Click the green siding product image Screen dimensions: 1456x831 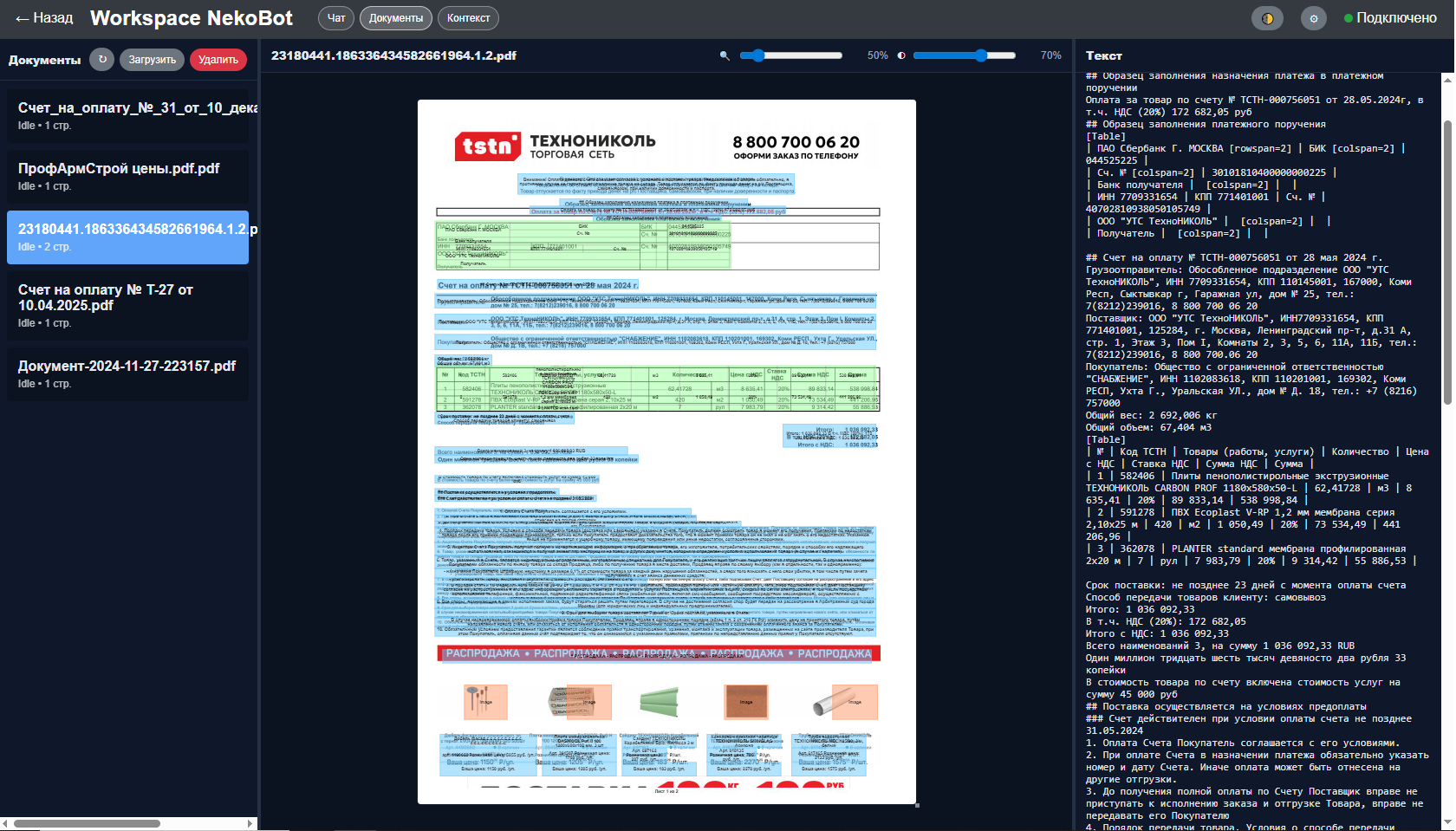click(x=659, y=703)
